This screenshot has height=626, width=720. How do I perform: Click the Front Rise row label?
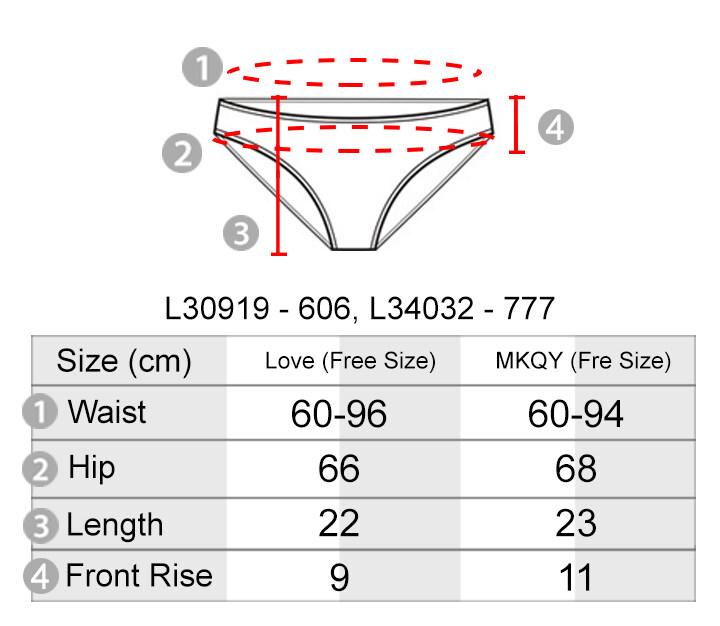[x=139, y=575]
